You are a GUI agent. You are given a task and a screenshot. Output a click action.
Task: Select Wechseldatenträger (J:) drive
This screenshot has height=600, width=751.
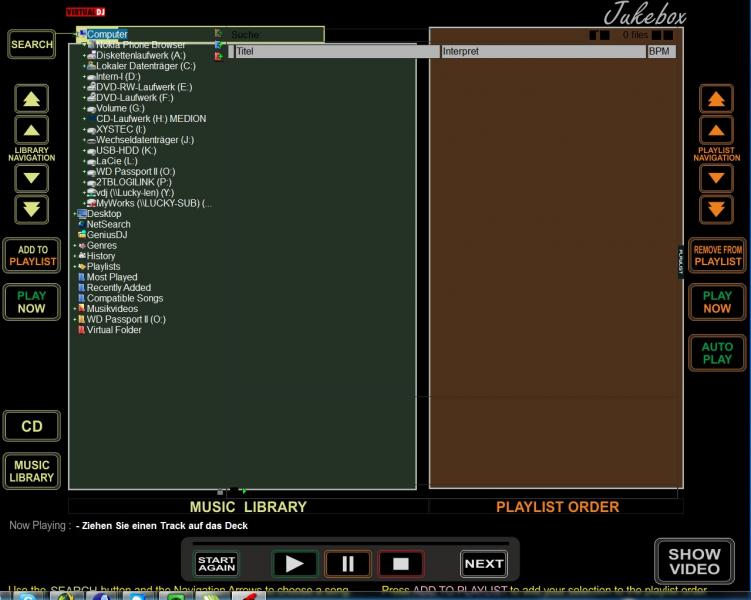pos(145,140)
